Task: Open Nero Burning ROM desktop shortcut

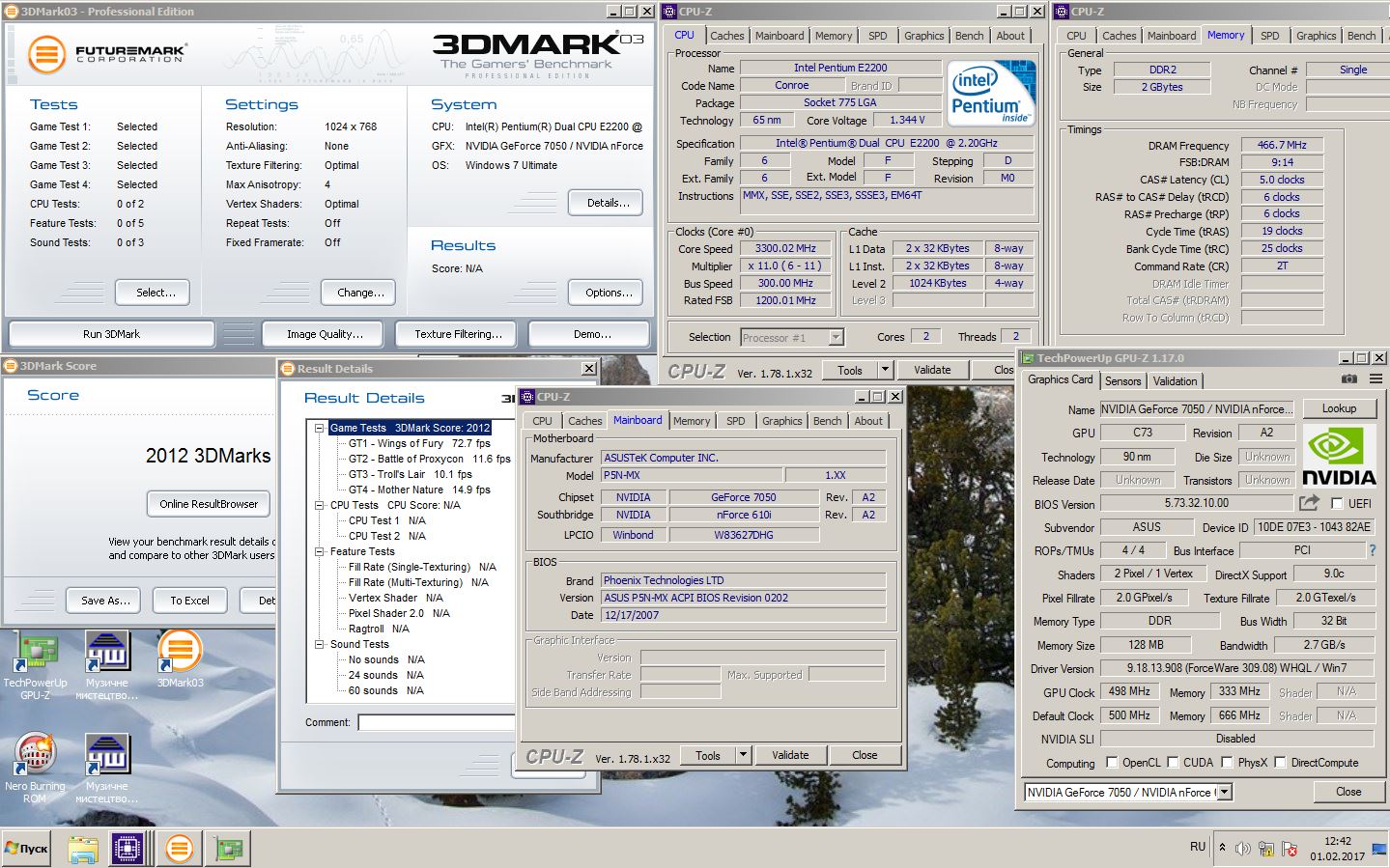Action: pyautogui.click(x=35, y=770)
